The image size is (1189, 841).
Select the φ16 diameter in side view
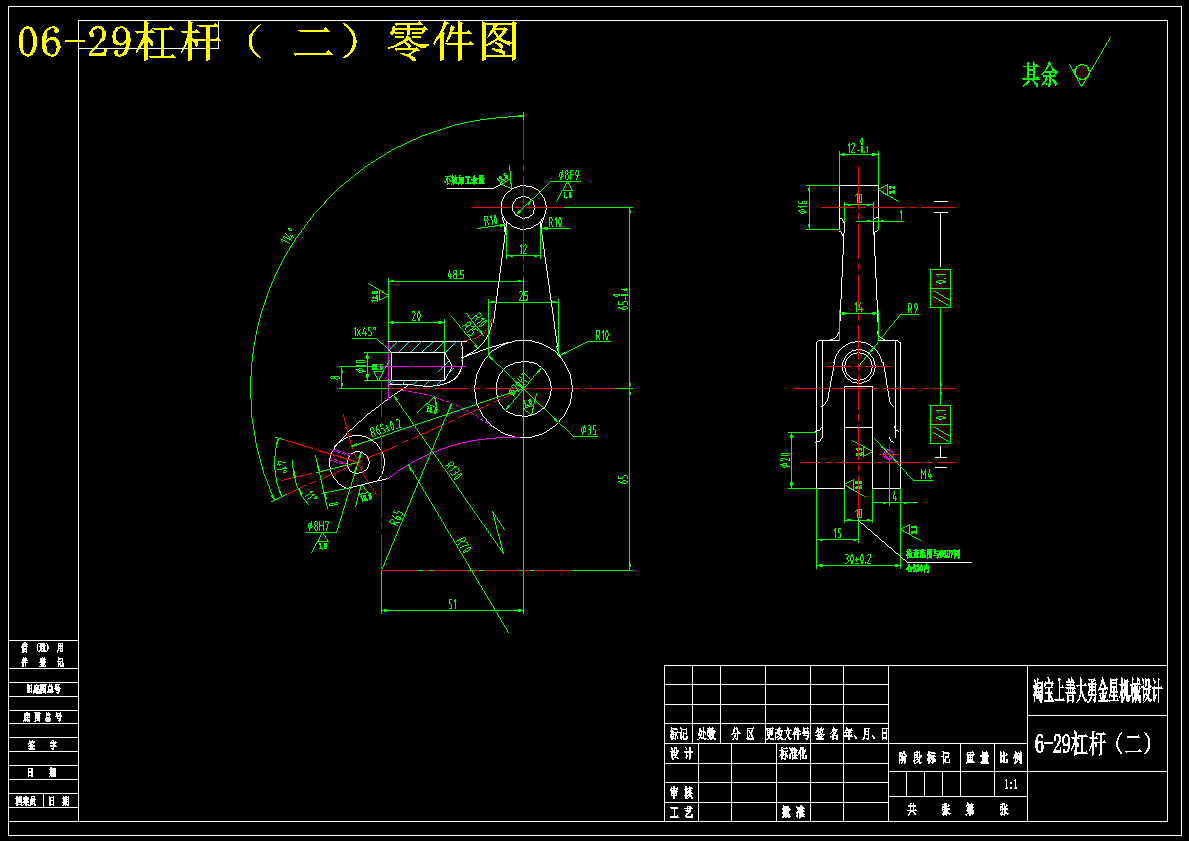point(803,207)
